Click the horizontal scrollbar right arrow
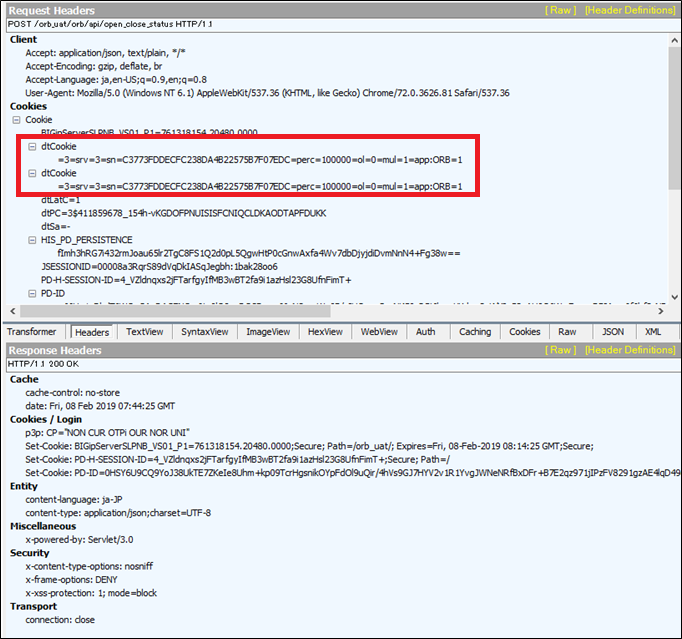682x639 pixels. click(x=659, y=311)
